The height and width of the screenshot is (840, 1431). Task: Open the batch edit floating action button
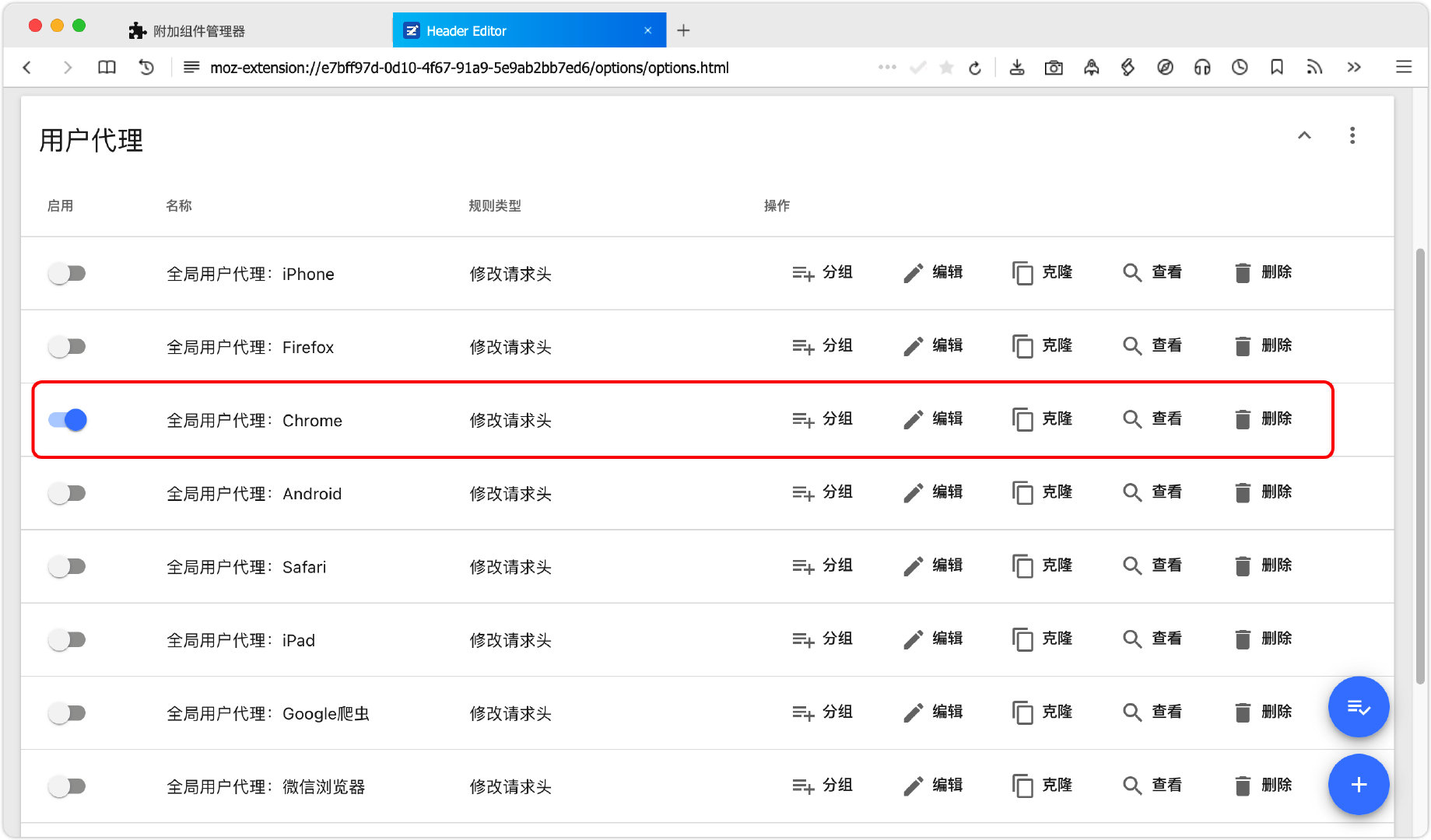[1359, 707]
